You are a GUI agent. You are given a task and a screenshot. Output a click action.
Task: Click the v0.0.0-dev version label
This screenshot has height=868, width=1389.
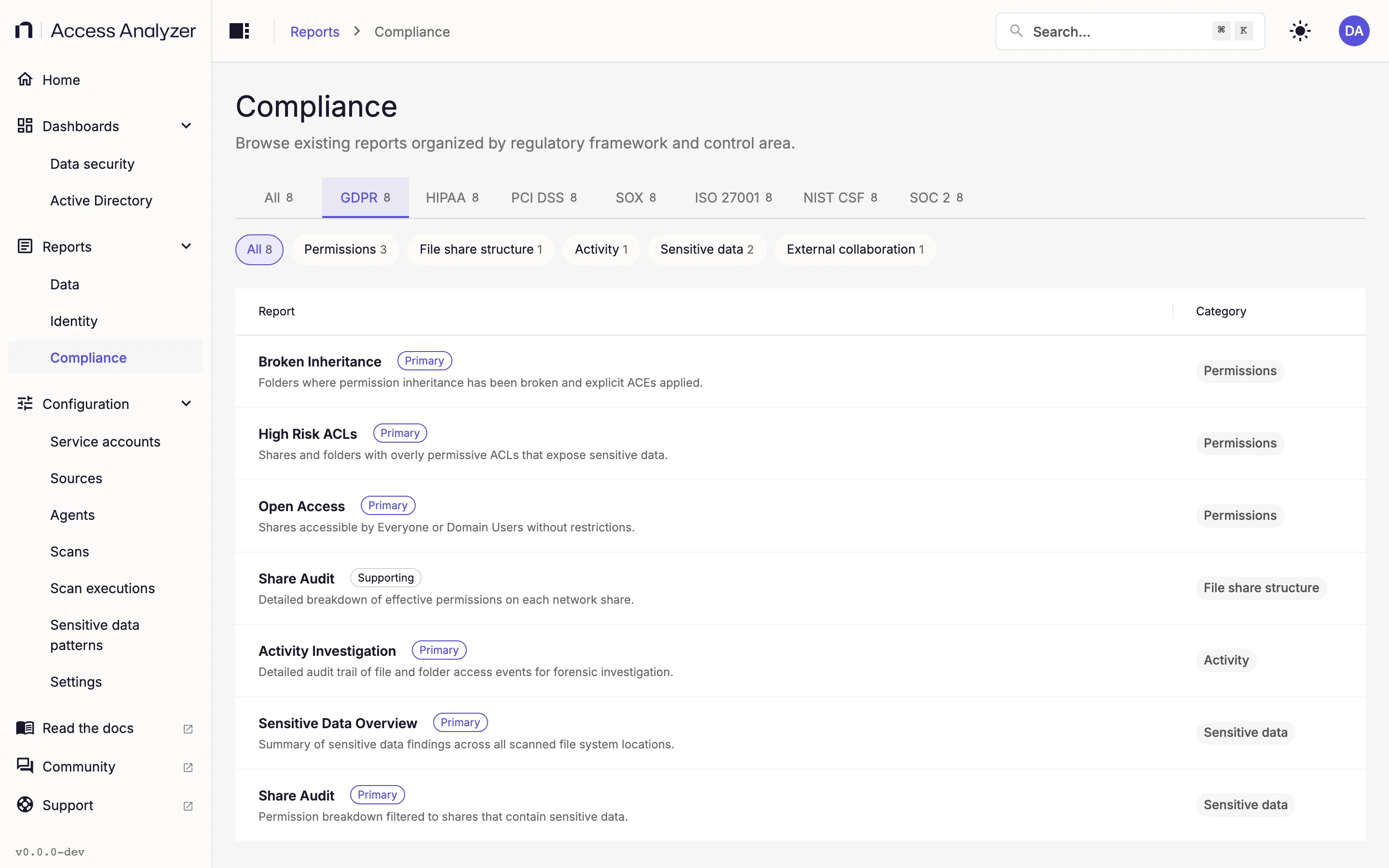50,852
